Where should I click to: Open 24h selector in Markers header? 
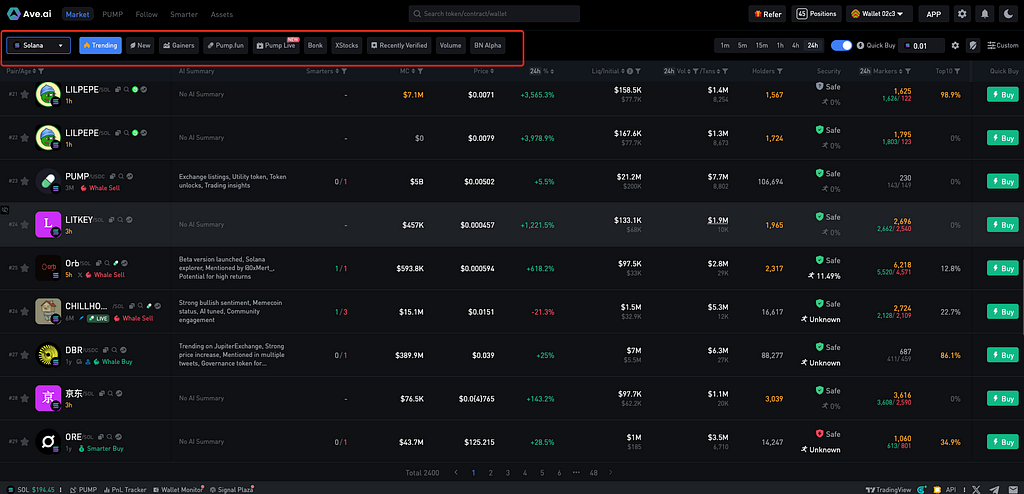coord(865,71)
